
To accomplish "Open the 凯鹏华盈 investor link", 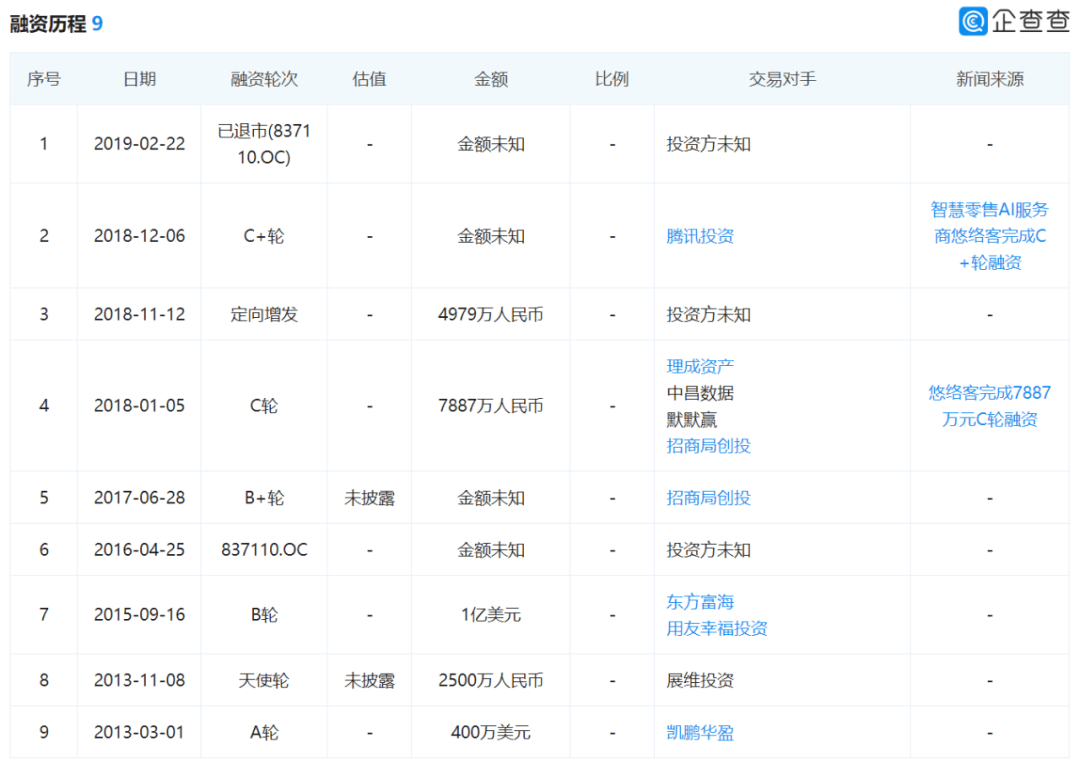I will [x=700, y=732].
